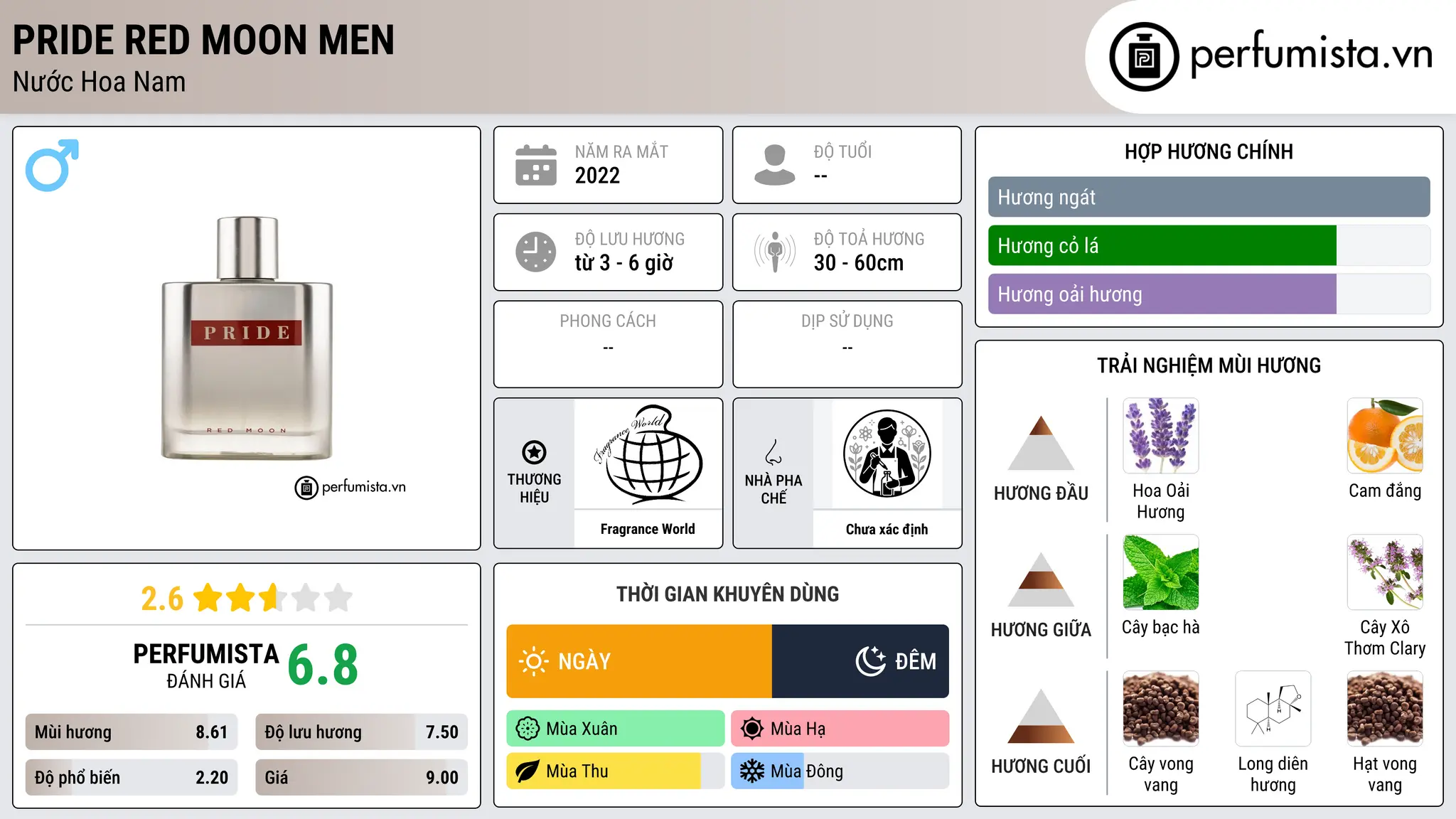Choose the Mùa Xuân season bar
This screenshot has height=819, width=1456.
[616, 729]
